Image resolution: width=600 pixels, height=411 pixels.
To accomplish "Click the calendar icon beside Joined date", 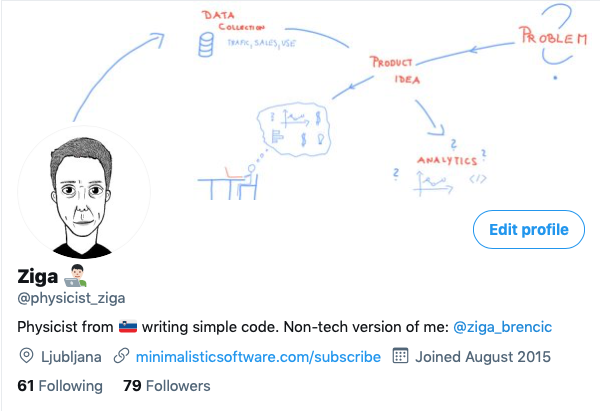I will coord(401,356).
